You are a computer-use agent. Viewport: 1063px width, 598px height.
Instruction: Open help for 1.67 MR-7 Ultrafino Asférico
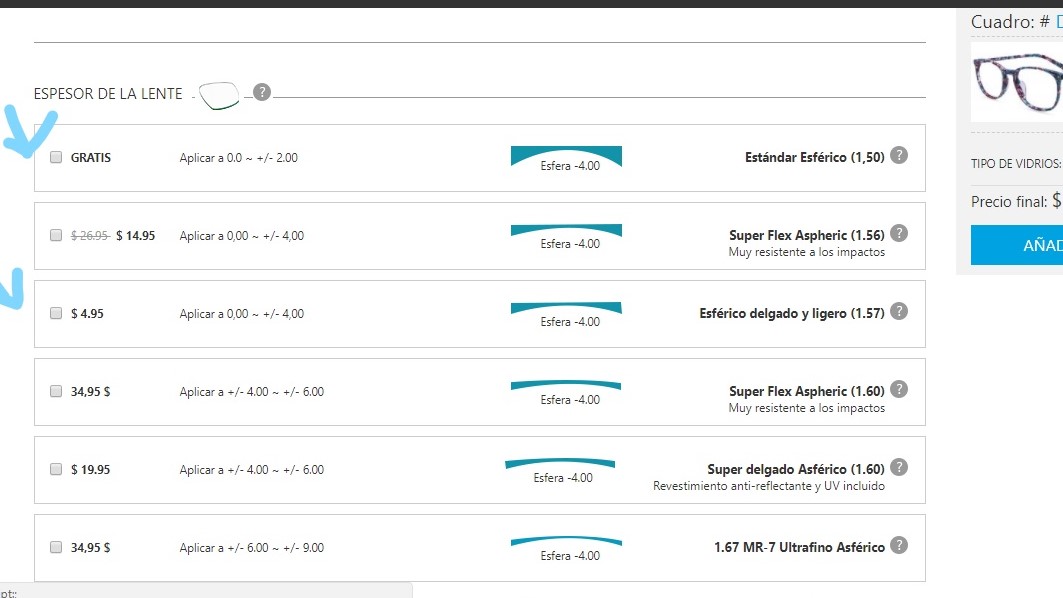click(x=899, y=546)
